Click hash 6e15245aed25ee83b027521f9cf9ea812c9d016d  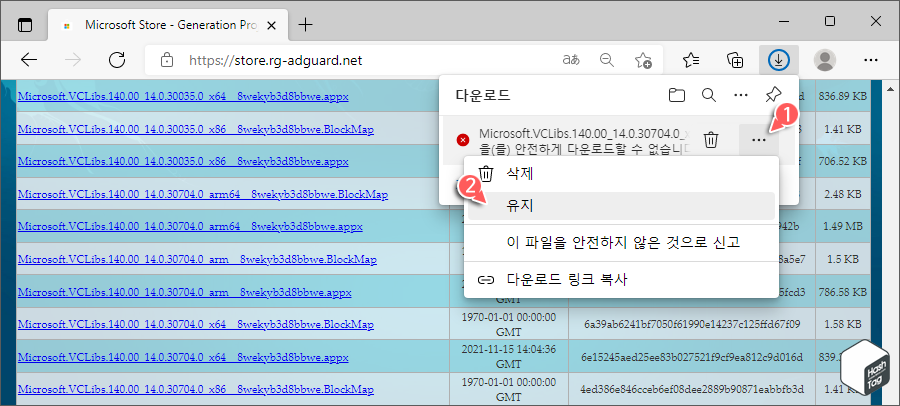[x=692, y=357]
